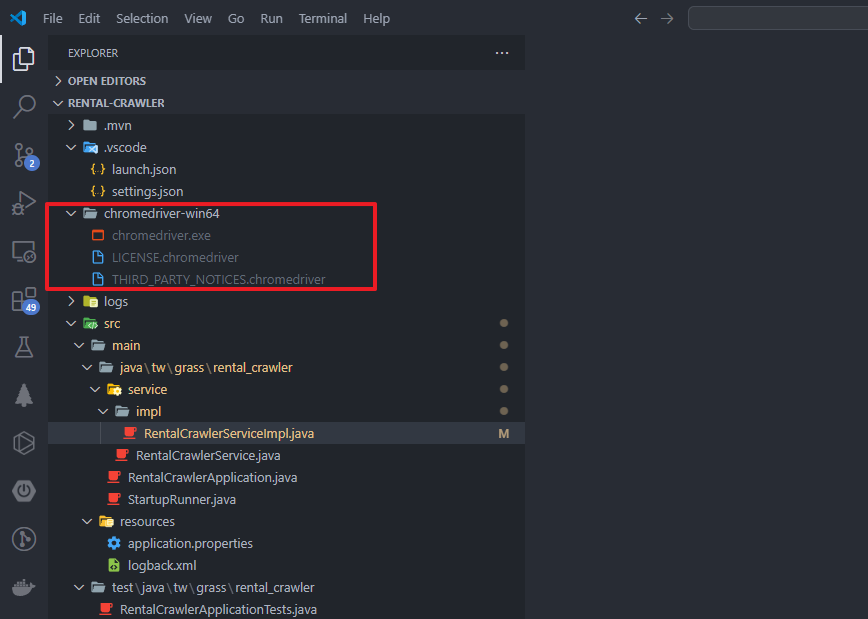This screenshot has width=868, height=619.
Task: Open Explorer more actions ellipsis
Action: coord(502,53)
